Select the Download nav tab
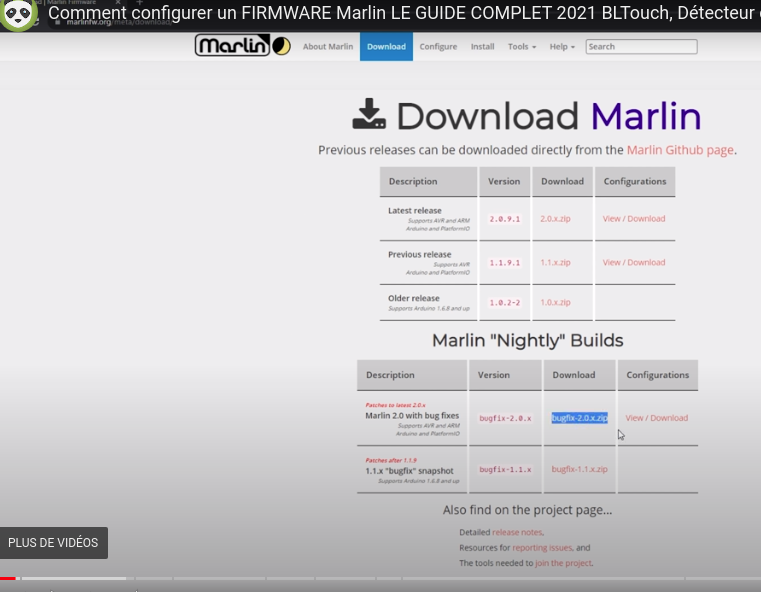Screen dimensions: 761x592 pyautogui.click(x=386, y=47)
